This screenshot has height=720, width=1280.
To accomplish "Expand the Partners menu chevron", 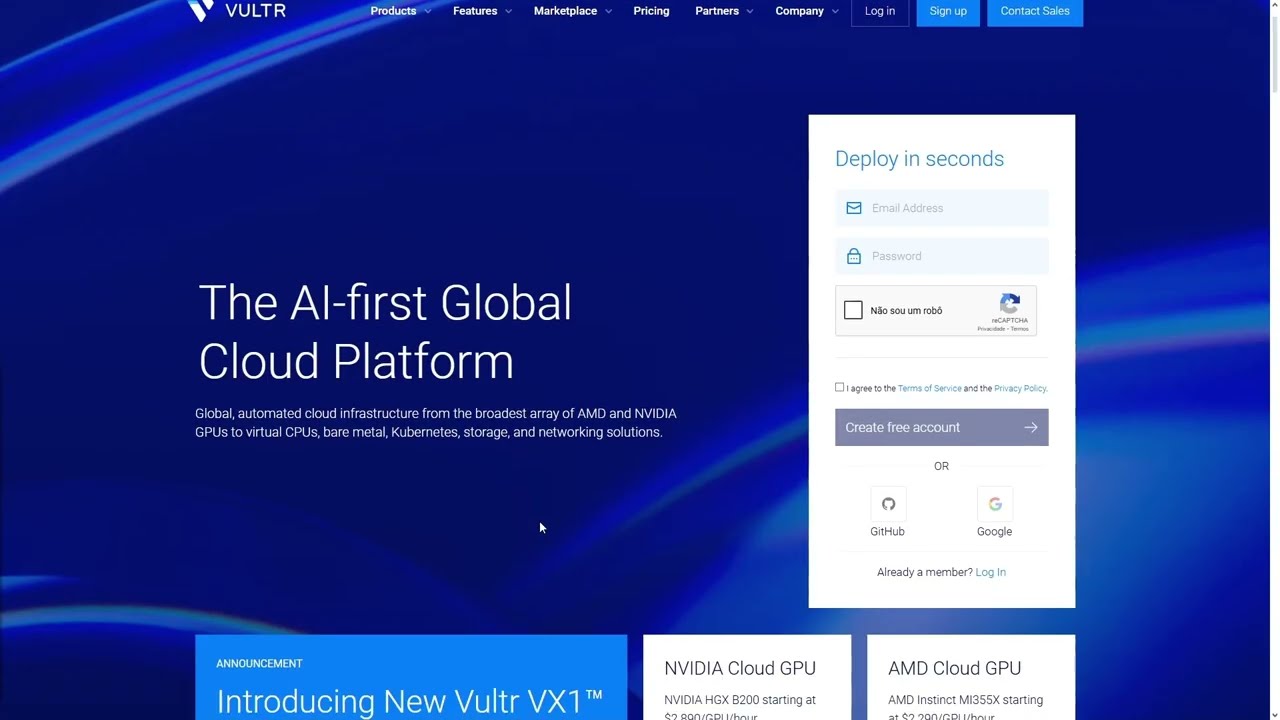I will (x=750, y=11).
